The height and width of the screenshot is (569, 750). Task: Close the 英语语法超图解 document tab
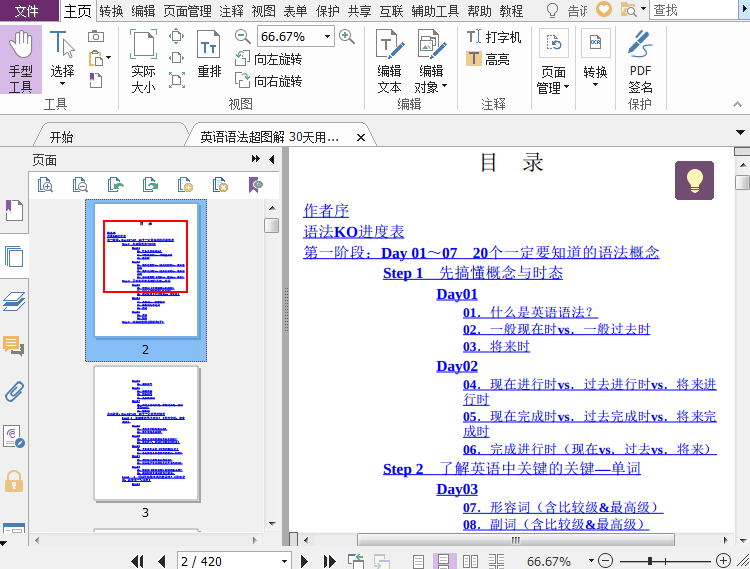361,138
